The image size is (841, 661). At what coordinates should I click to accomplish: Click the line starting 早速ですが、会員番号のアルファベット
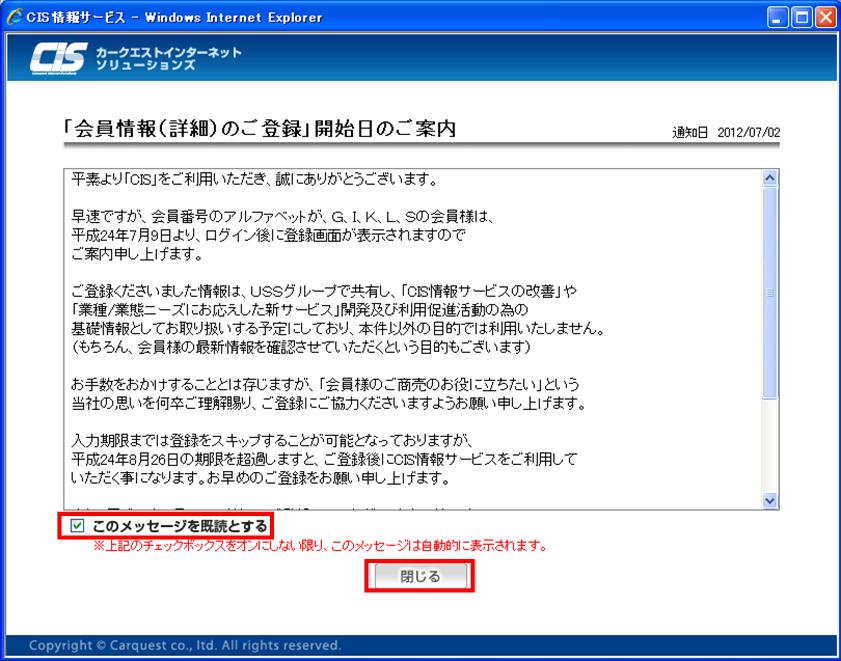282,217
